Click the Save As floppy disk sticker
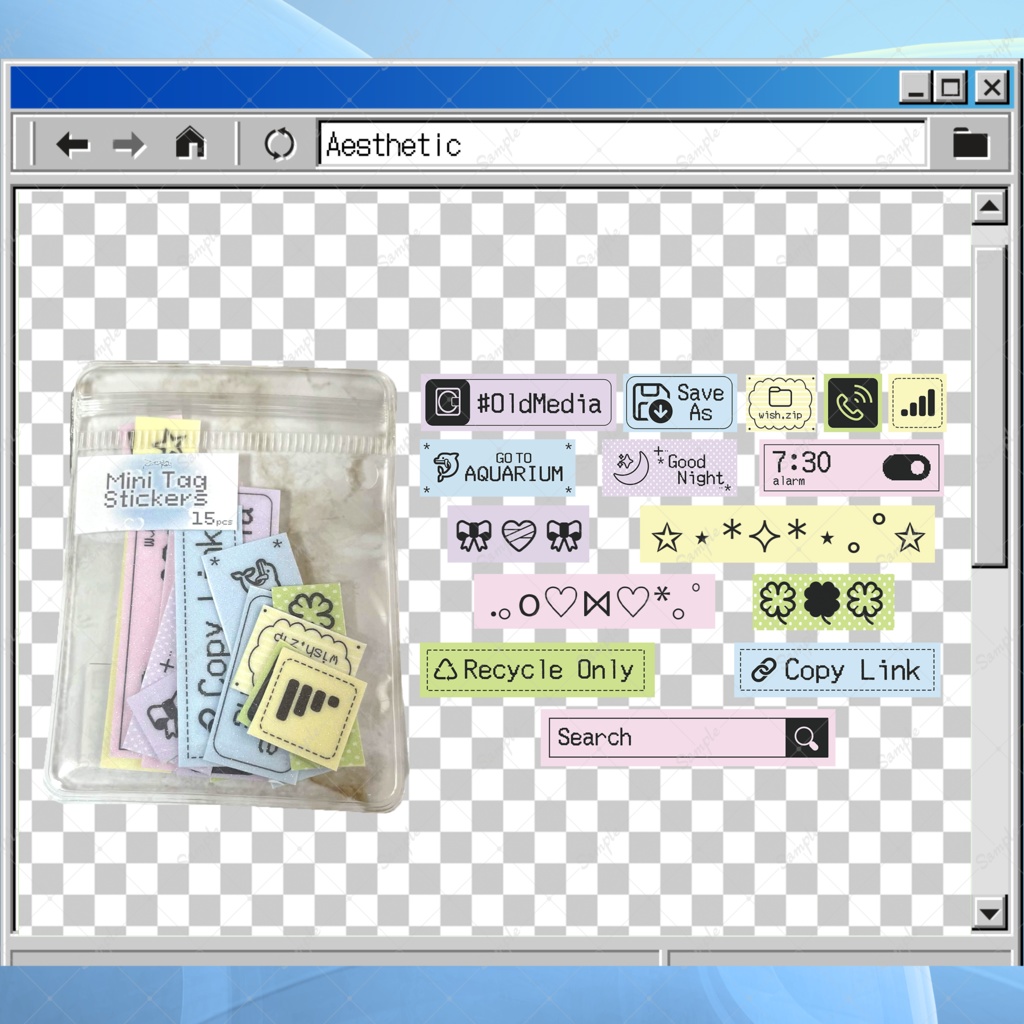The height and width of the screenshot is (1024, 1024). coord(680,402)
